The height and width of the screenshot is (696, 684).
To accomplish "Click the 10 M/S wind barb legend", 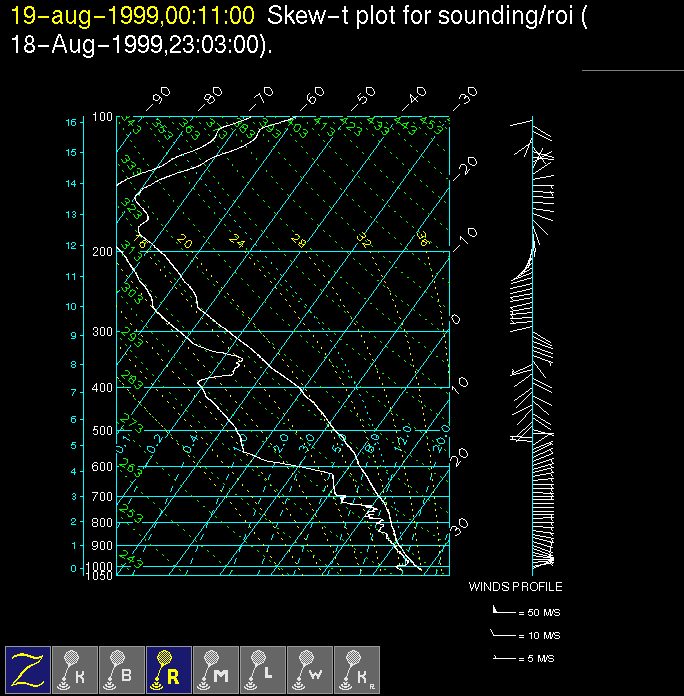I will pos(526,634).
